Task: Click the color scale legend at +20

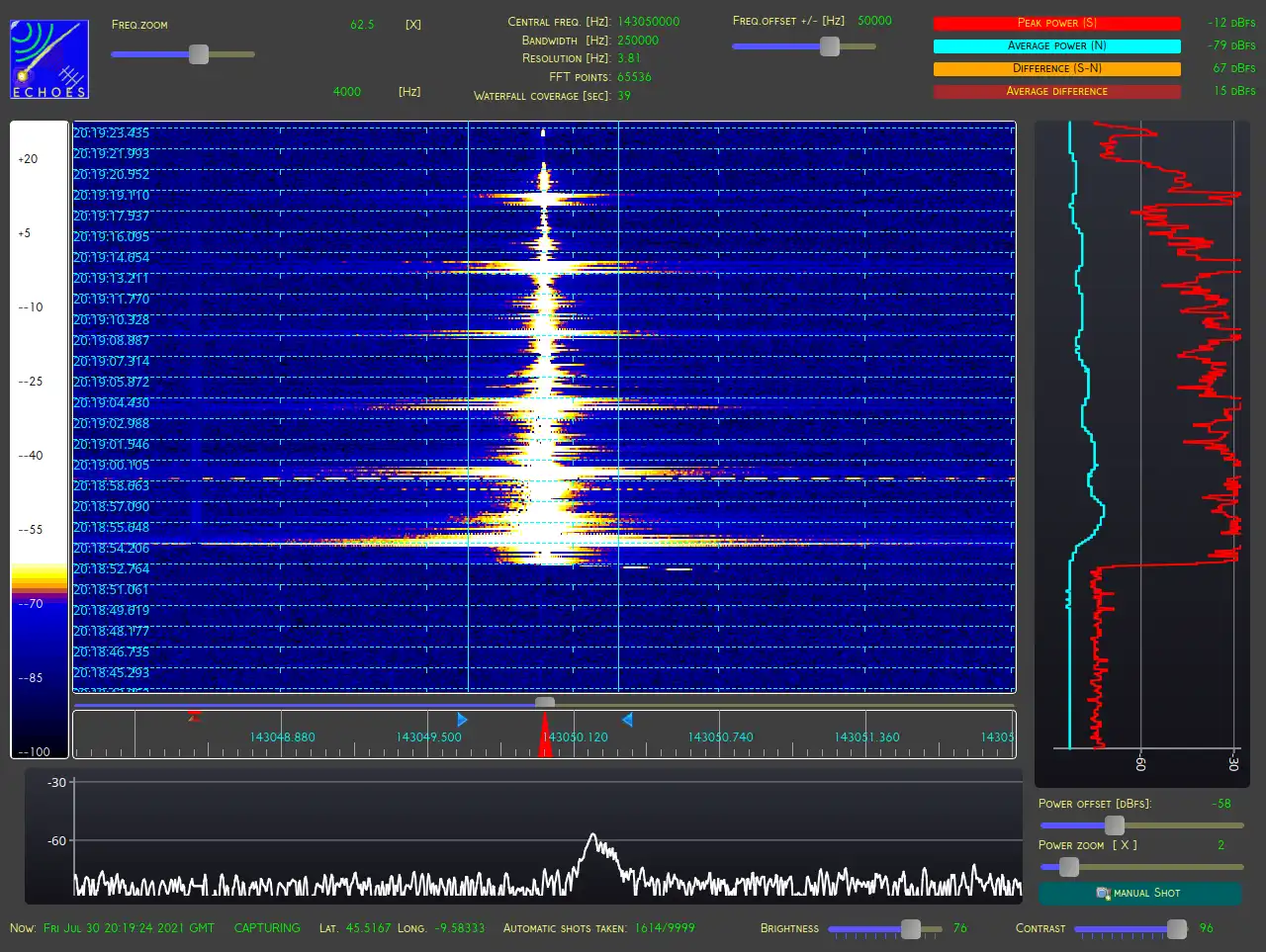Action: coord(29,159)
